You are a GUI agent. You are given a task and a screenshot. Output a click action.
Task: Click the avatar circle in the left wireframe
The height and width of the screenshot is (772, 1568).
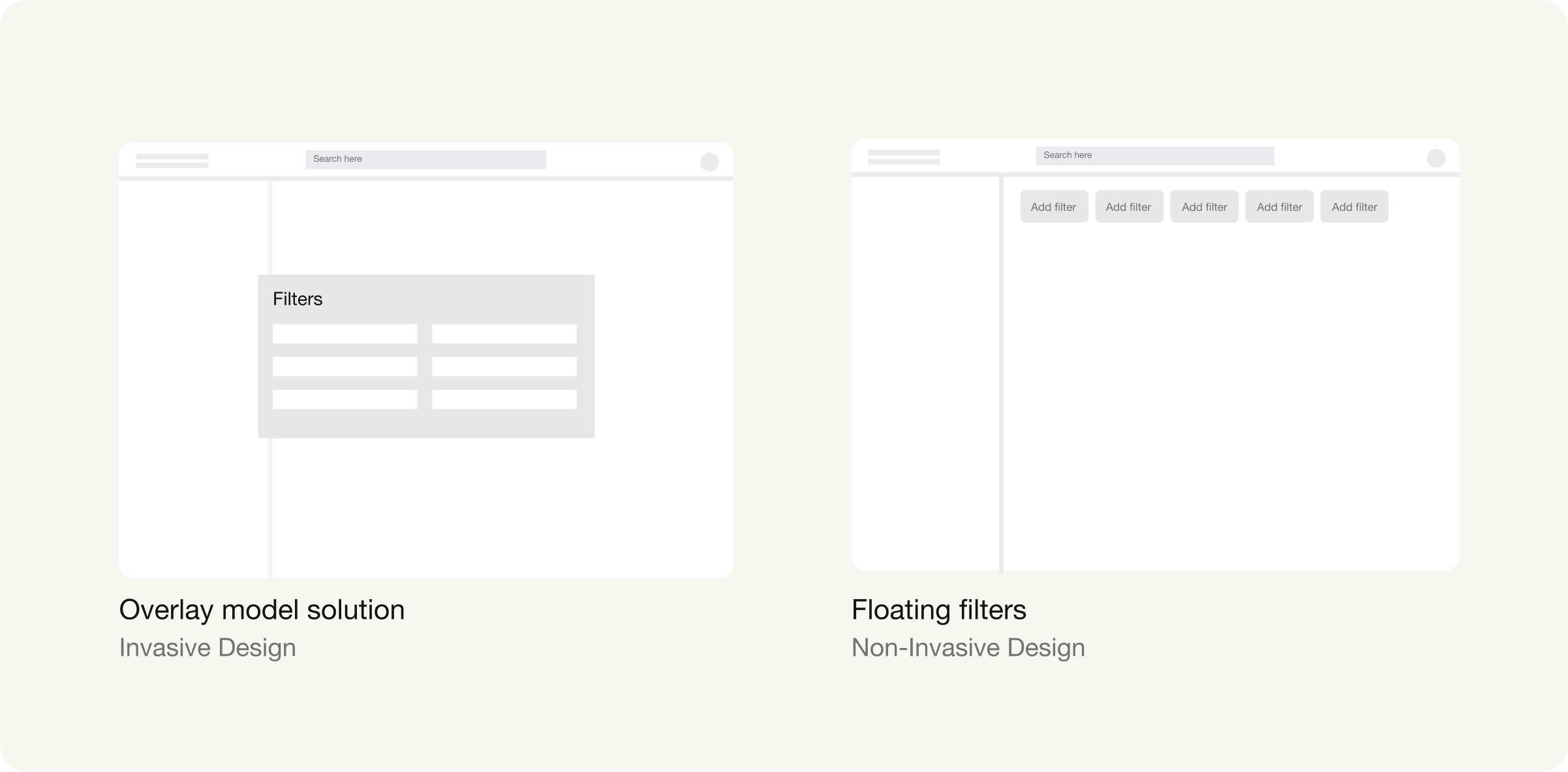pyautogui.click(x=709, y=162)
